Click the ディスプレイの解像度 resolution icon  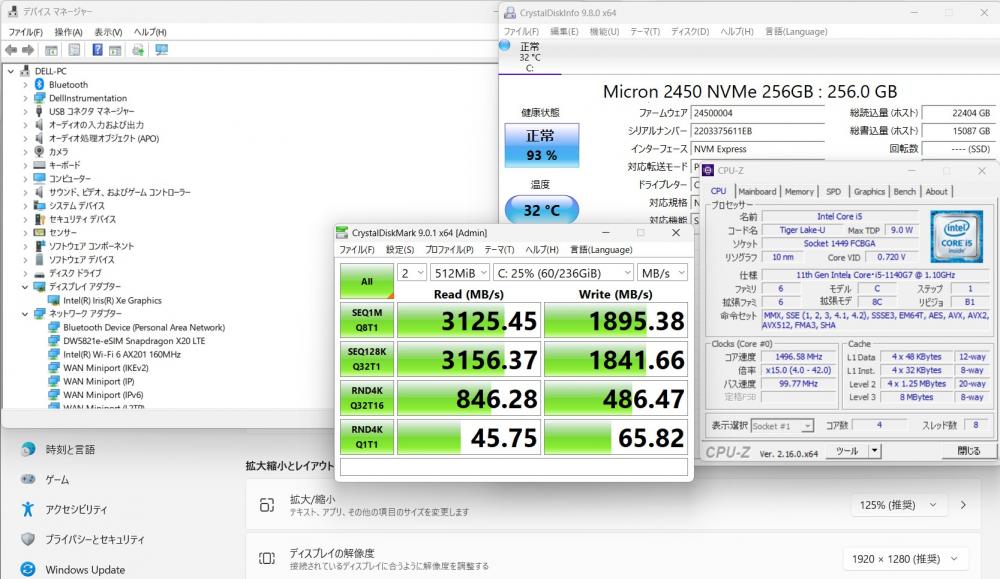[x=267, y=559]
